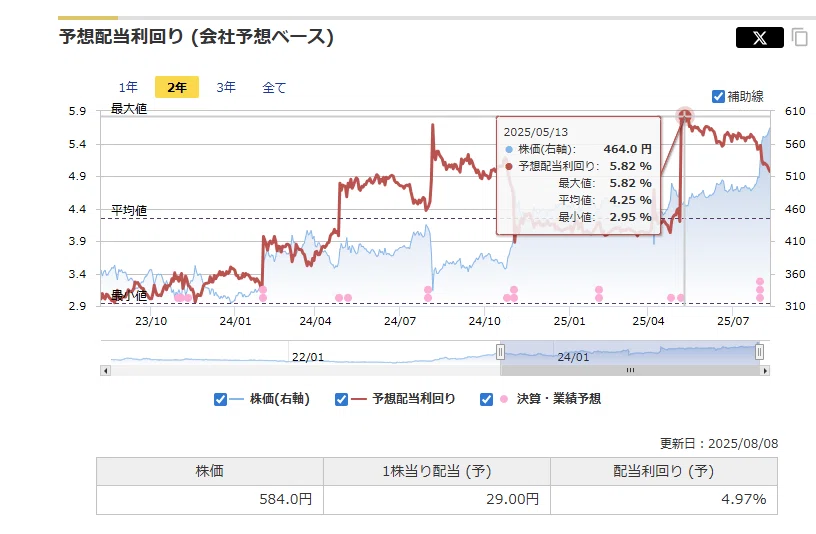816x534 pixels.
Task: Select the 1年 range tab
Action: (128, 87)
